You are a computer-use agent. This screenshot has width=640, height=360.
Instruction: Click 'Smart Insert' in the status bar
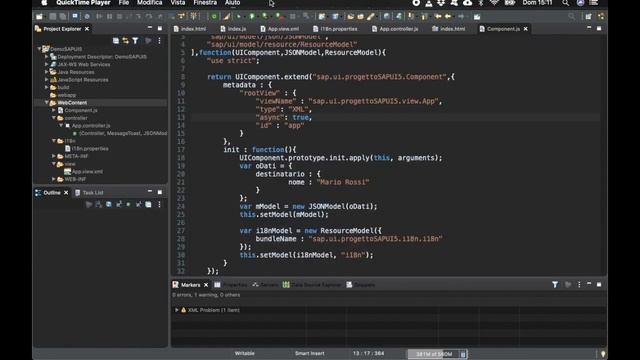[x=309, y=353]
